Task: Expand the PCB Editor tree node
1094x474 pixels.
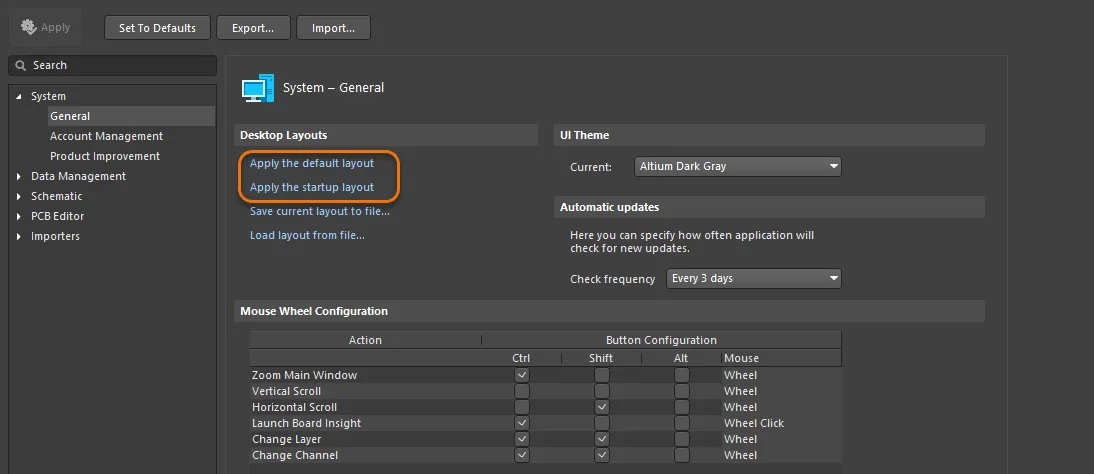Action: click(19, 217)
